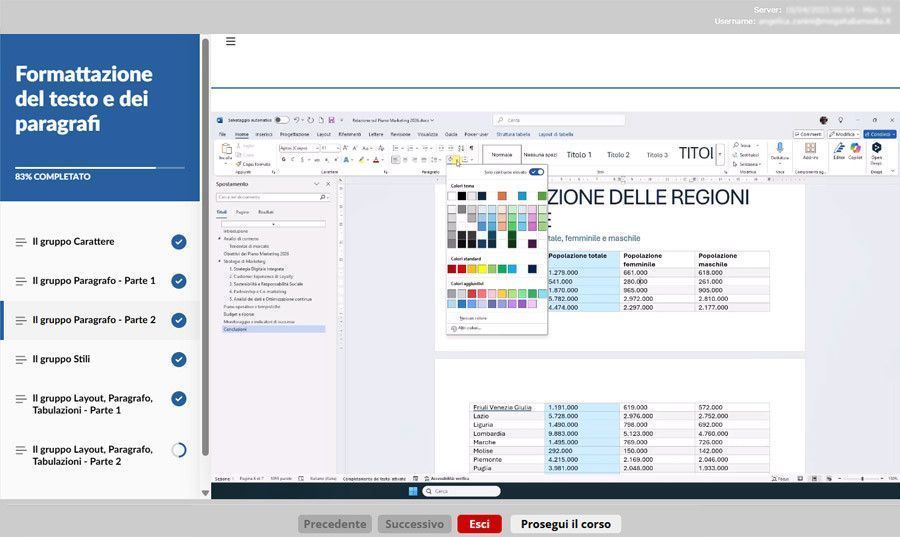Click the hamburger menu icon above the video

231,41
